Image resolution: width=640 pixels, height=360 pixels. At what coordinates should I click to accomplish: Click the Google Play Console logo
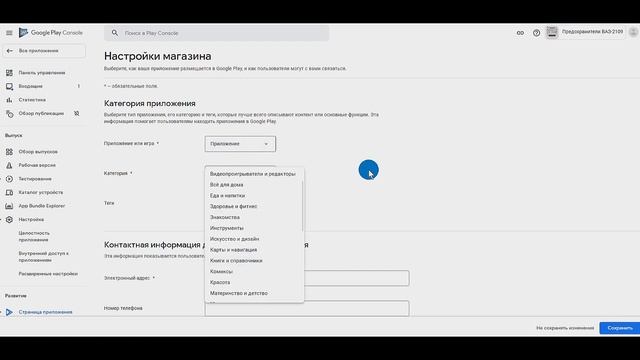click(51, 33)
